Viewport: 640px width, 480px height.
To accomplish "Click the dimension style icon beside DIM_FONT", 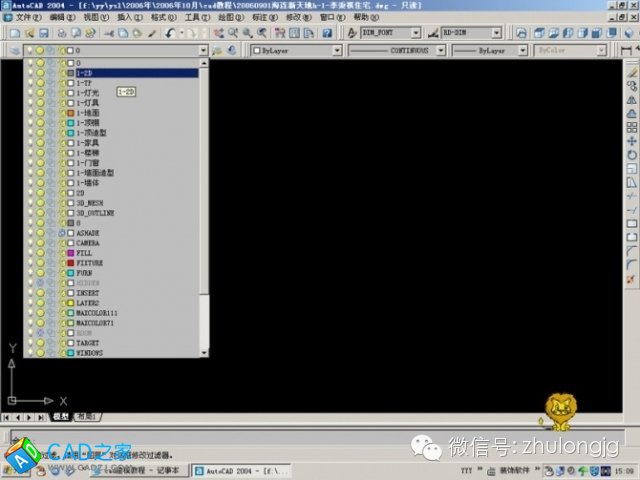I will (x=433, y=33).
